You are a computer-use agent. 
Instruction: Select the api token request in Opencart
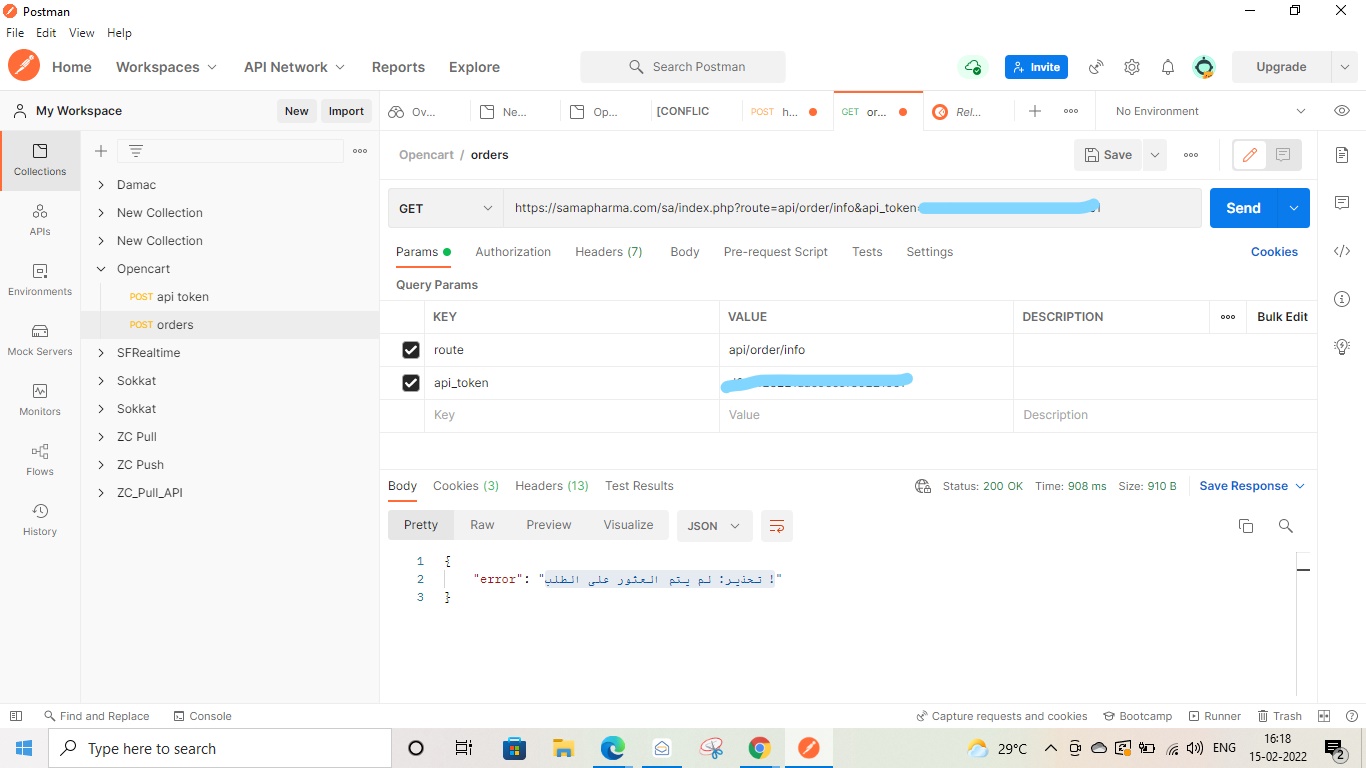[183, 297]
